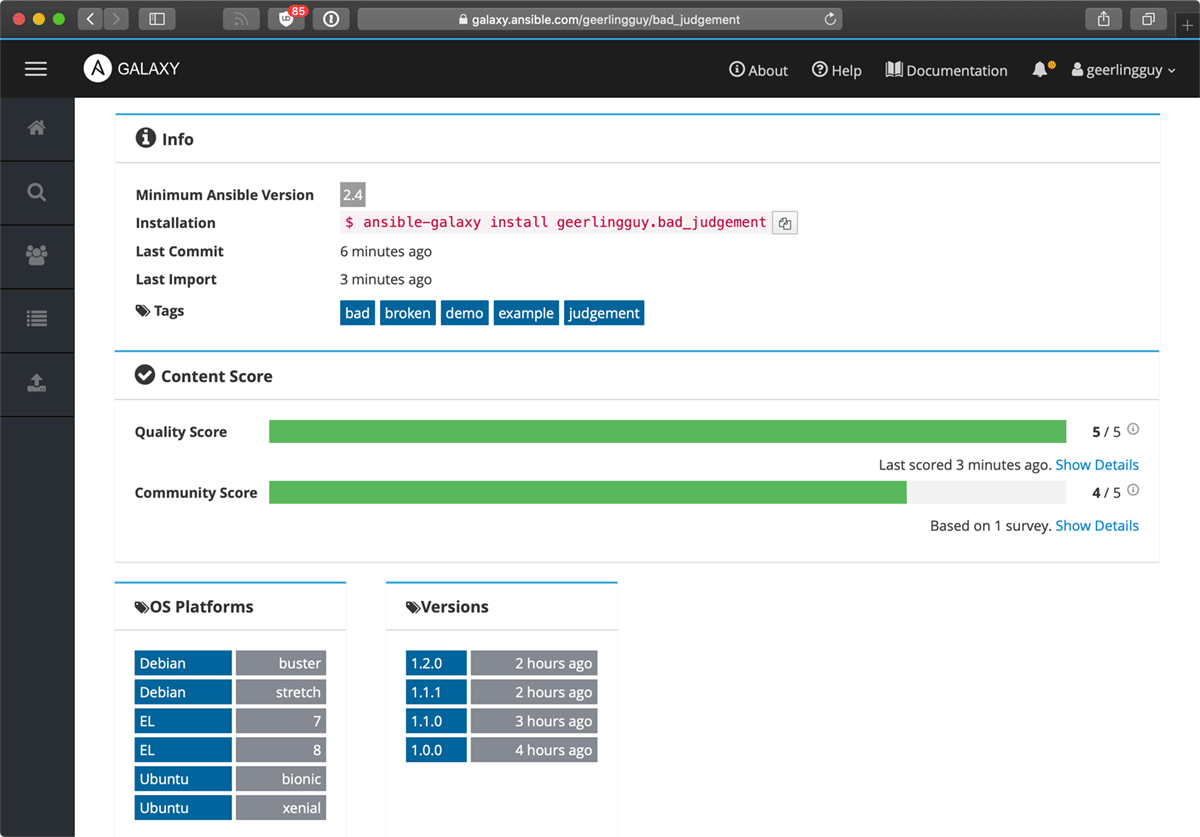1200x837 pixels.
Task: Click the '6 minutes ago' last commit value
Action: (x=386, y=251)
